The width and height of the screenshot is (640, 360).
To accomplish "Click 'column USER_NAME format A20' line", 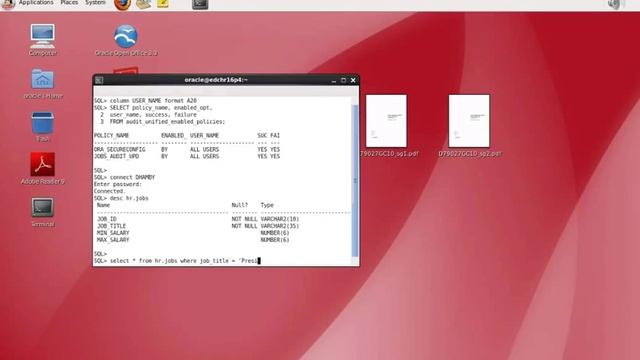I will click(x=145, y=100).
